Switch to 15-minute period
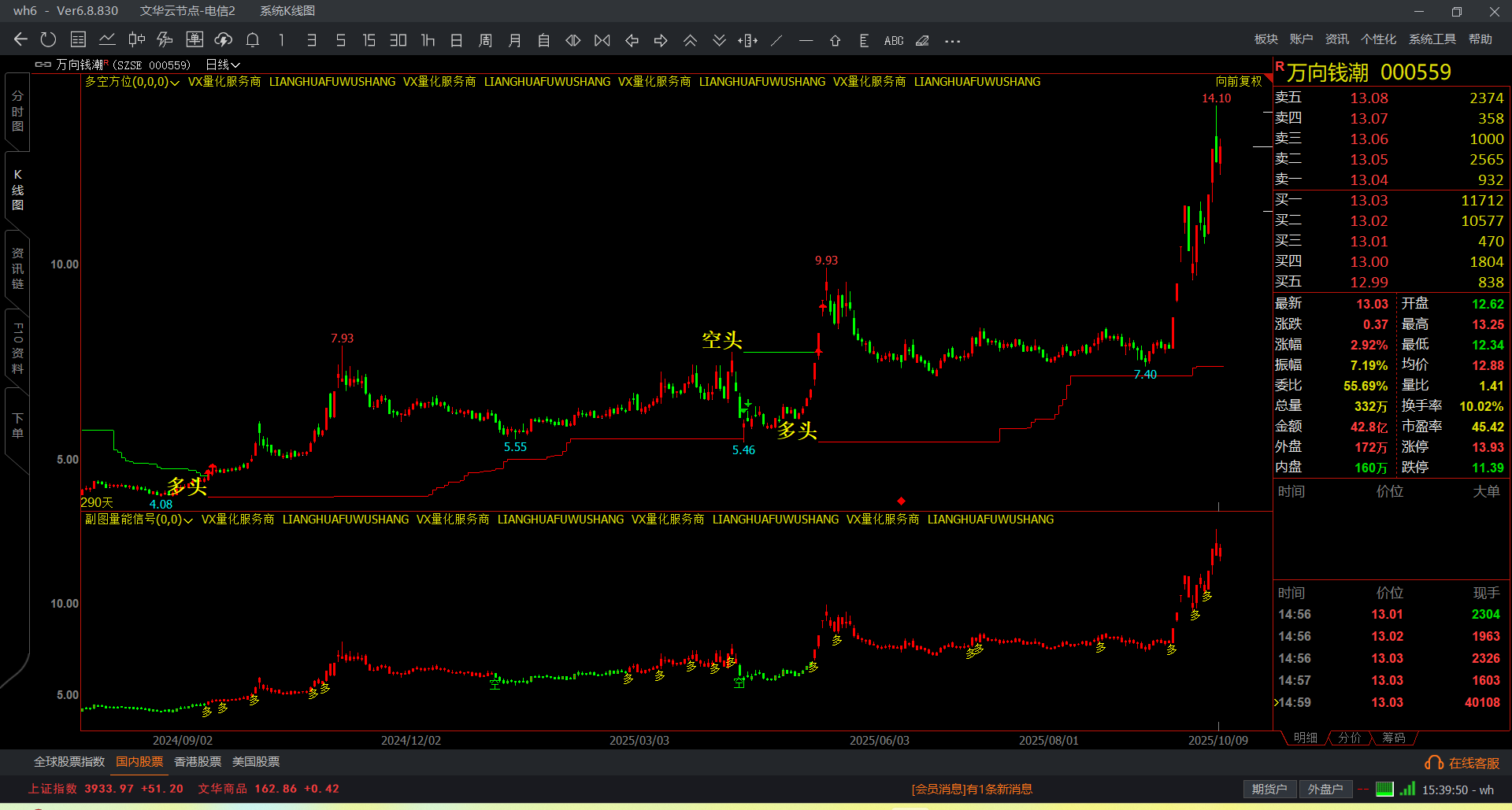This screenshot has height=810, width=1512. pyautogui.click(x=369, y=40)
